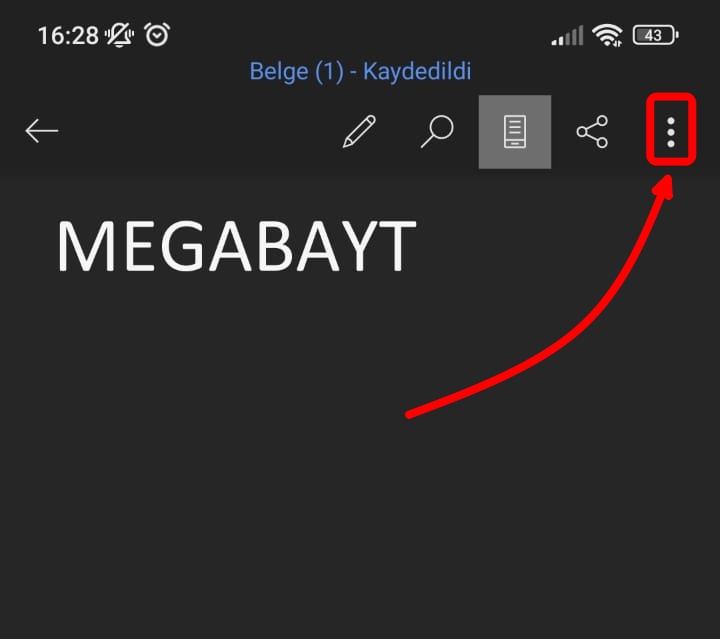Toggle the highlighted mobile view button
720x639 pixels.
(515, 132)
